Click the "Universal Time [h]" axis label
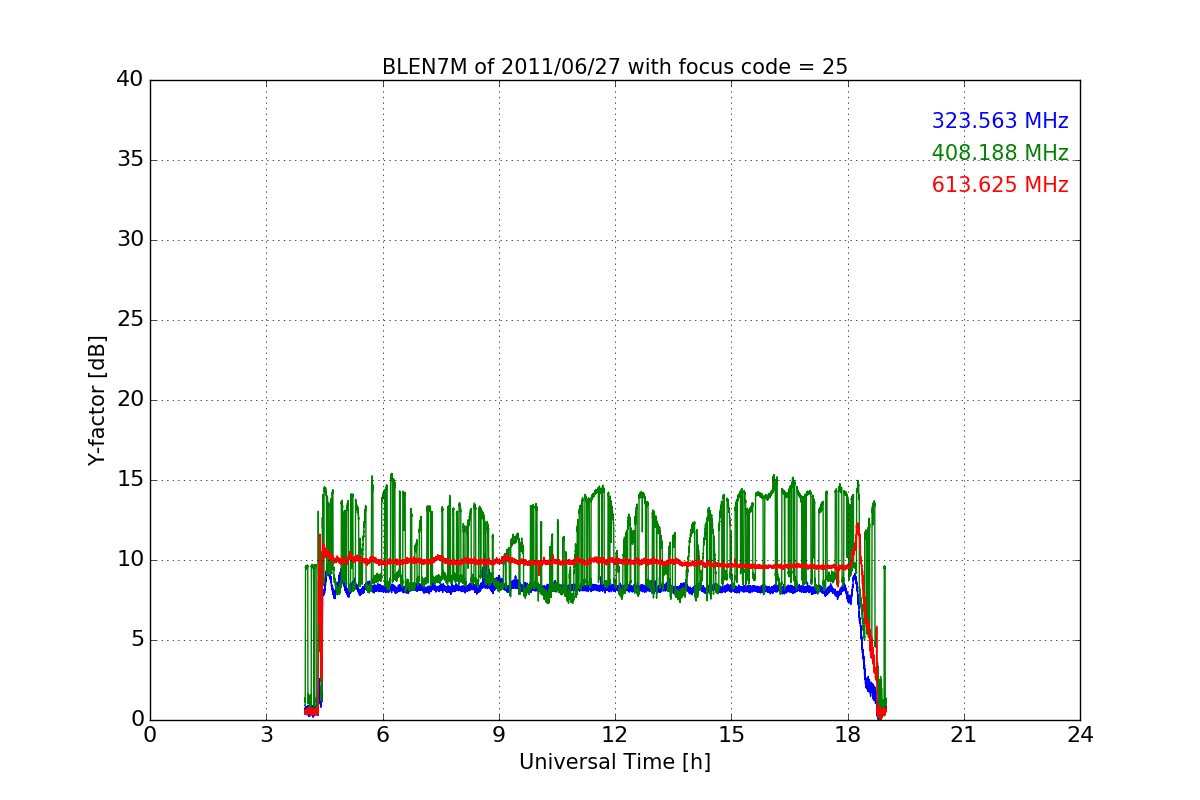 (x=614, y=762)
